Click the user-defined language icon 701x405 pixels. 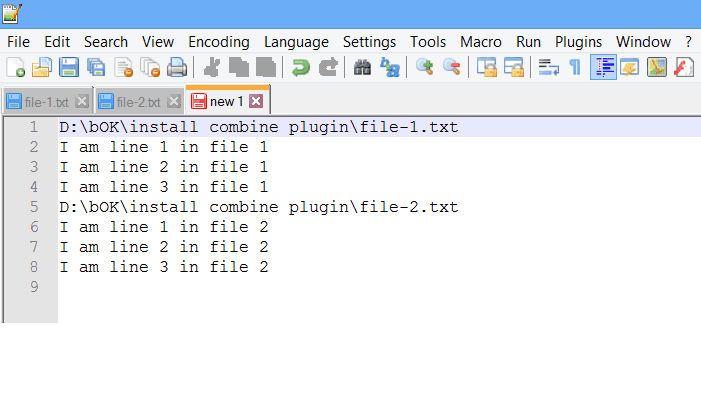[629, 68]
